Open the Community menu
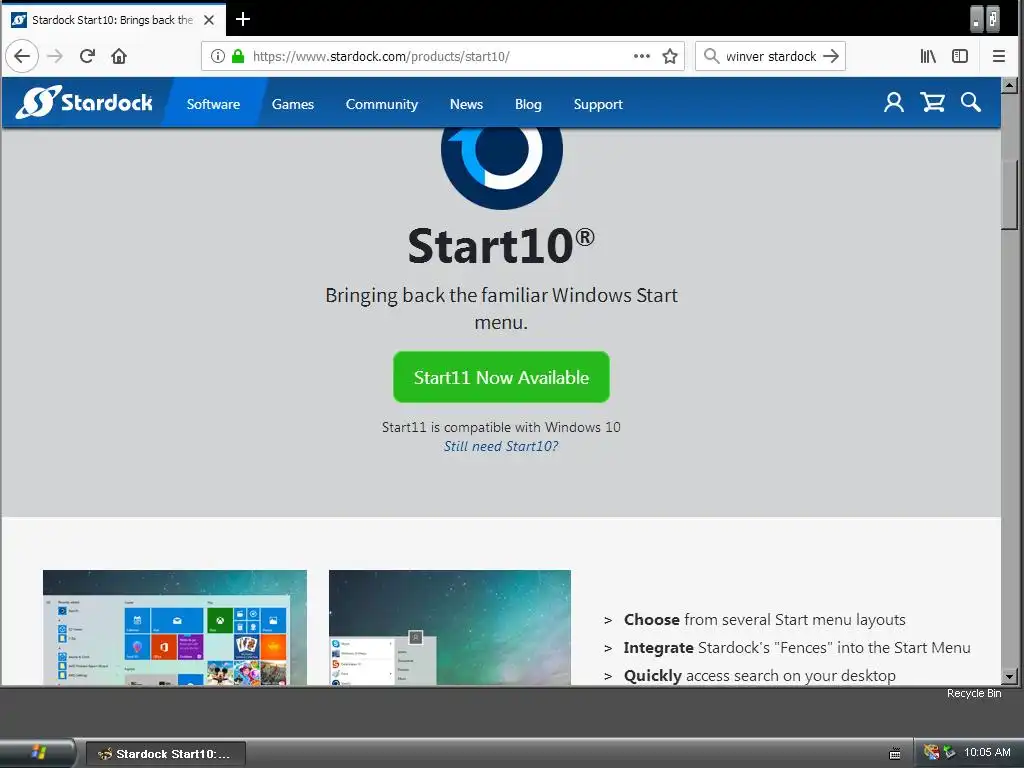The image size is (1024, 768). [381, 104]
